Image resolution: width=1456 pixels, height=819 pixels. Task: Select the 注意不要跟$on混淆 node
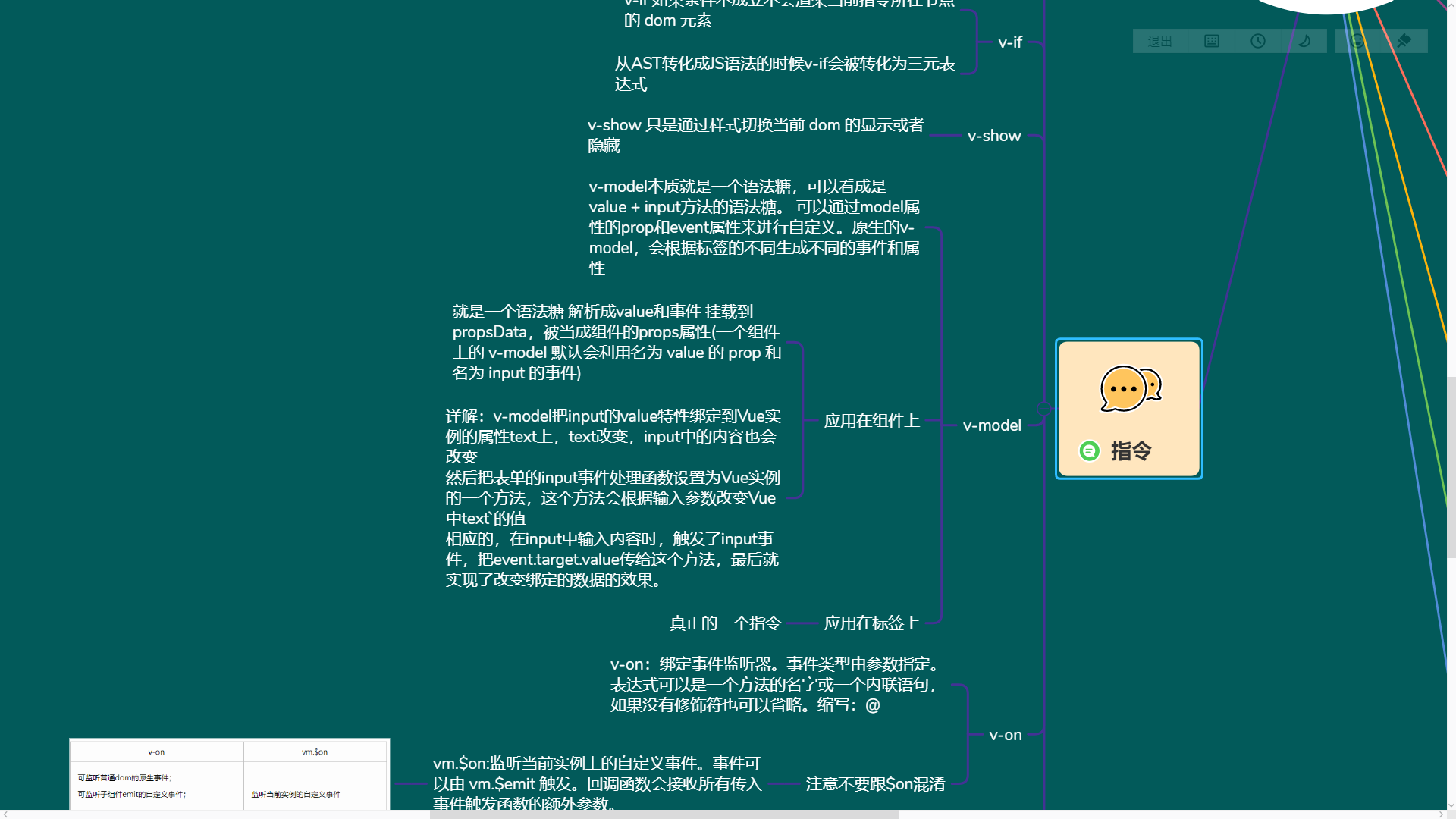tap(875, 784)
